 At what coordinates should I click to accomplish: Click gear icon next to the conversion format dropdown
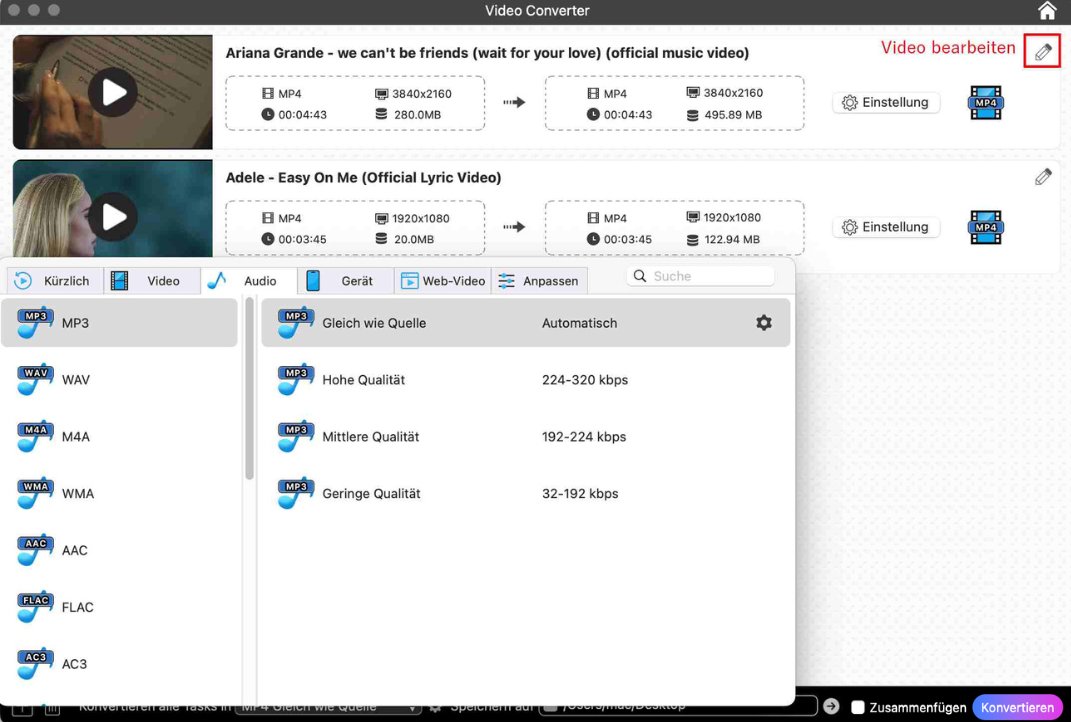coord(435,705)
